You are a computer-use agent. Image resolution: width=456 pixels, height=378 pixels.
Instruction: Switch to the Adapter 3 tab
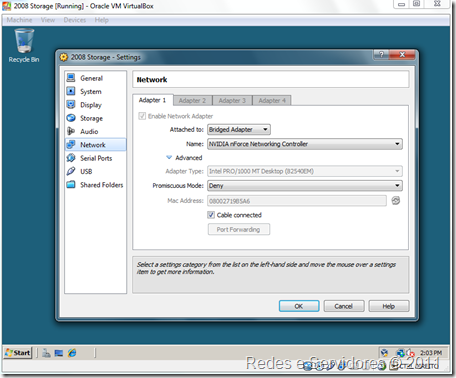click(232, 100)
